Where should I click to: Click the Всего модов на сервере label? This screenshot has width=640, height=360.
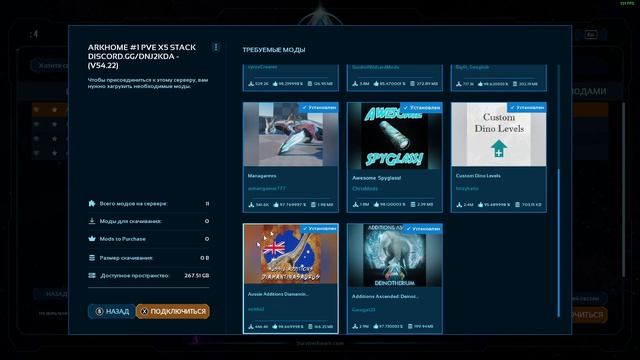(x=133, y=203)
